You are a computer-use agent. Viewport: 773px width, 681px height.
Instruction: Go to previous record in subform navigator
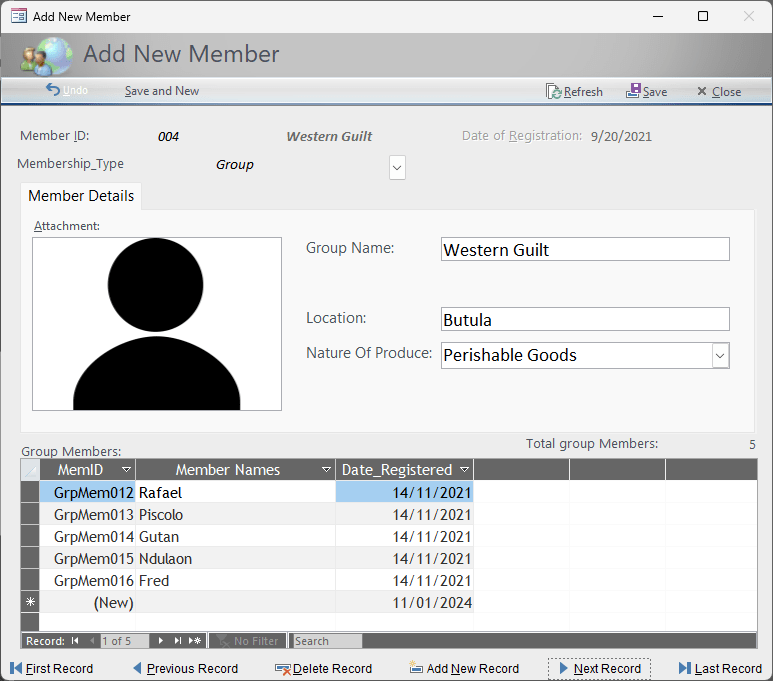point(92,641)
